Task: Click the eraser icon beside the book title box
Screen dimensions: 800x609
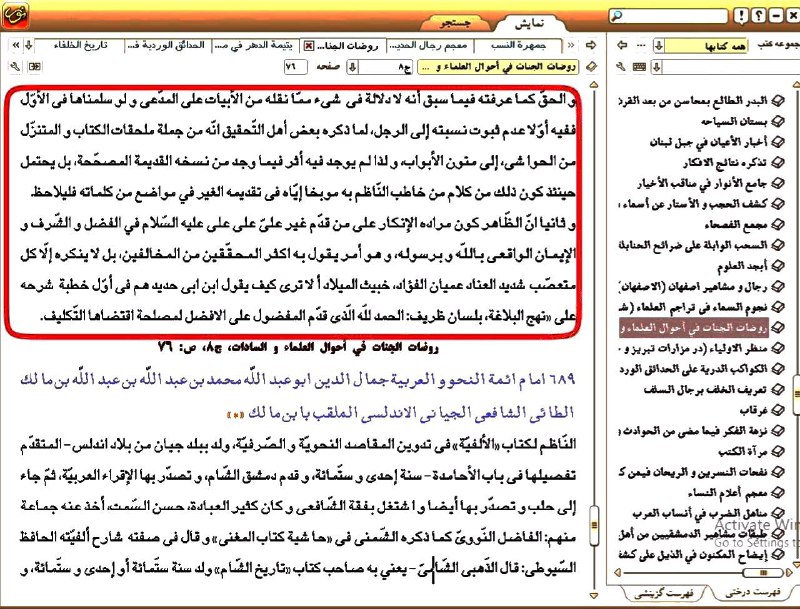Action: (591, 66)
